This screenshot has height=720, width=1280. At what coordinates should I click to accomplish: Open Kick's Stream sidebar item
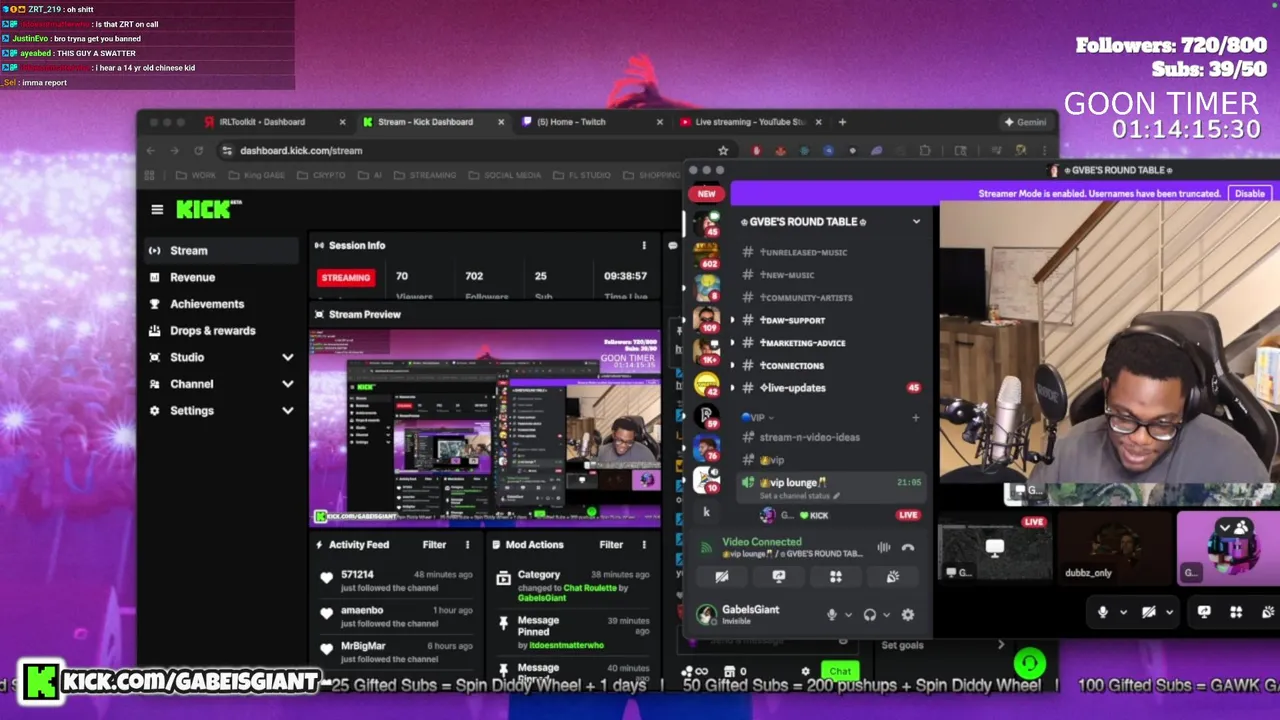click(x=222, y=251)
